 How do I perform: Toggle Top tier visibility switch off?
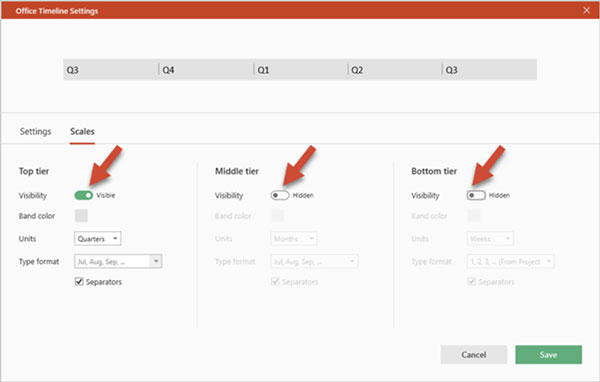[x=83, y=195]
